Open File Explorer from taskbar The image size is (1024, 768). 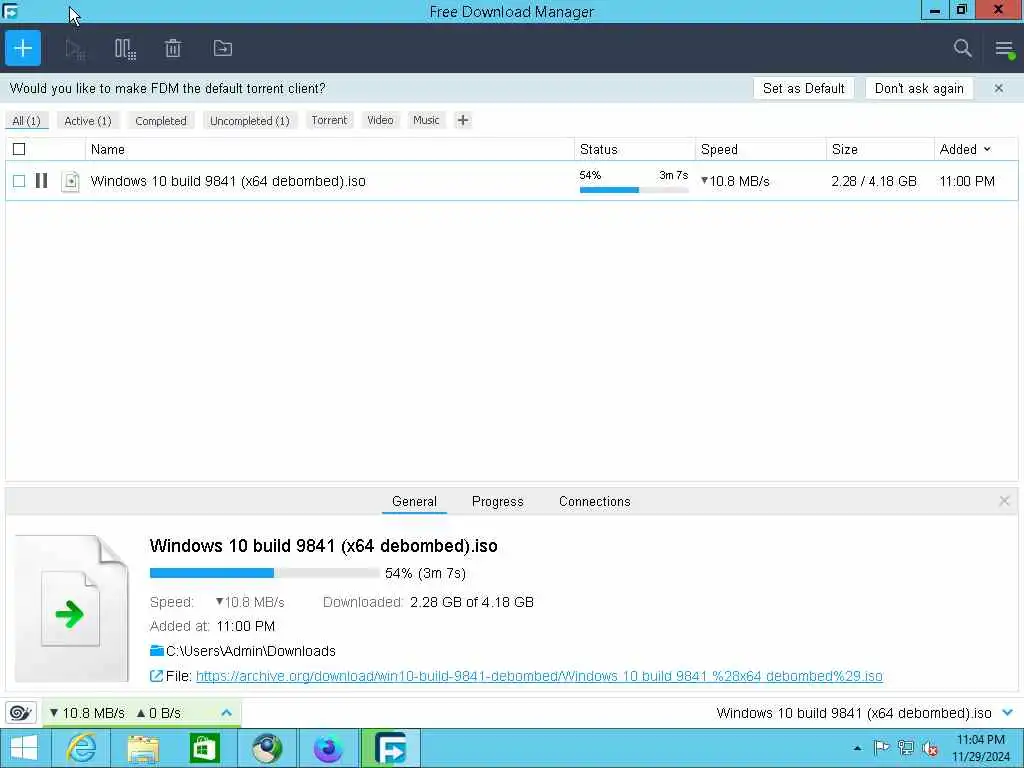143,748
